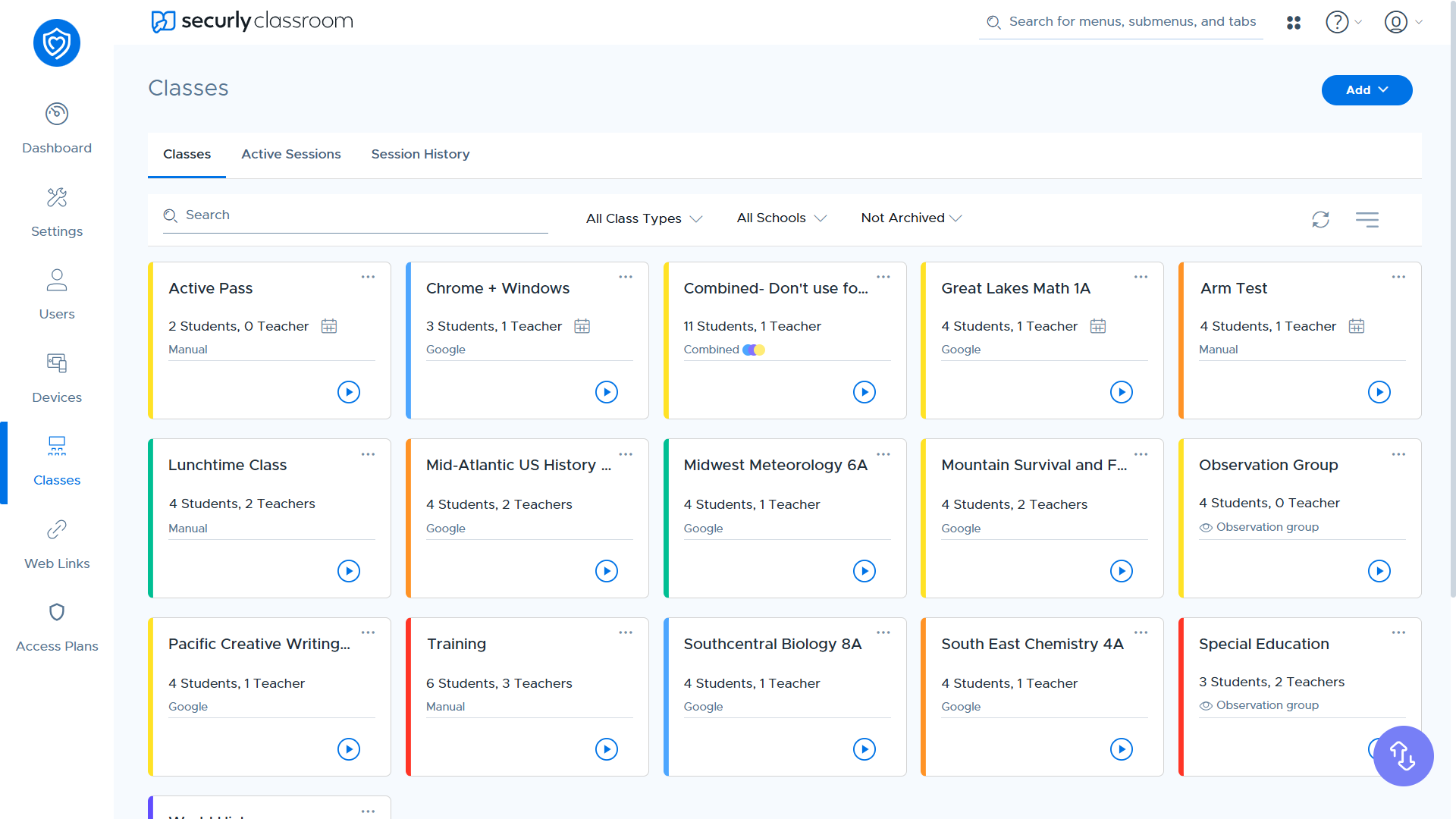Open options menu for Arm Test
The image size is (1456, 819).
(1398, 277)
